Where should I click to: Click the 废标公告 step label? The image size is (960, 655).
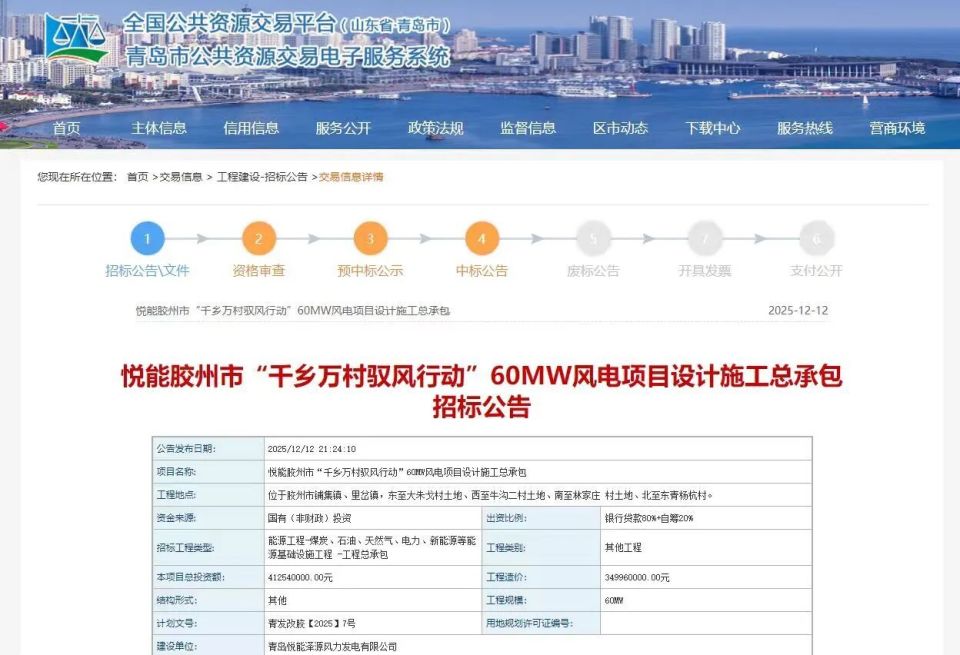tap(593, 271)
